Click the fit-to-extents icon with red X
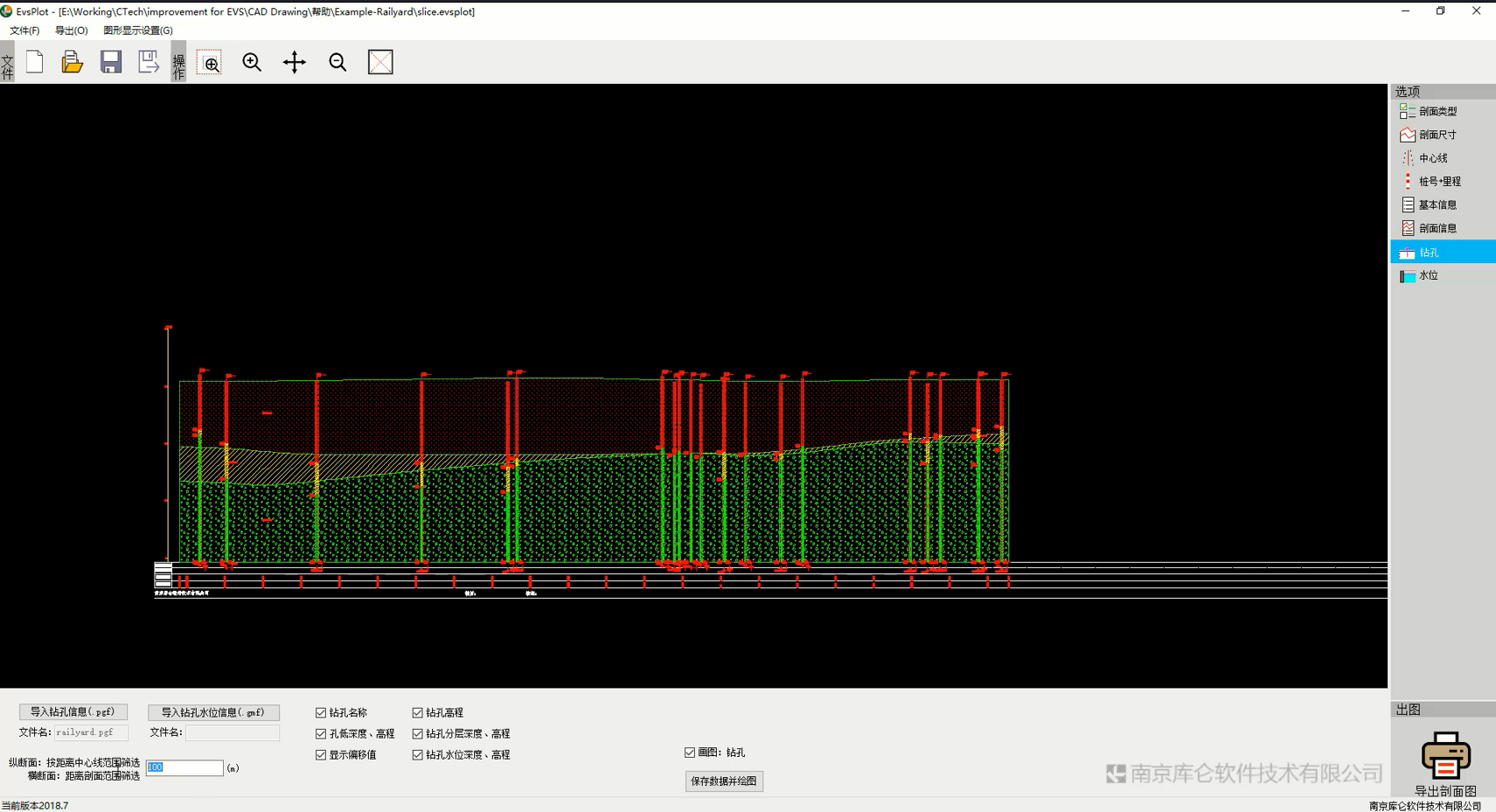The image size is (1496, 812). [x=380, y=62]
